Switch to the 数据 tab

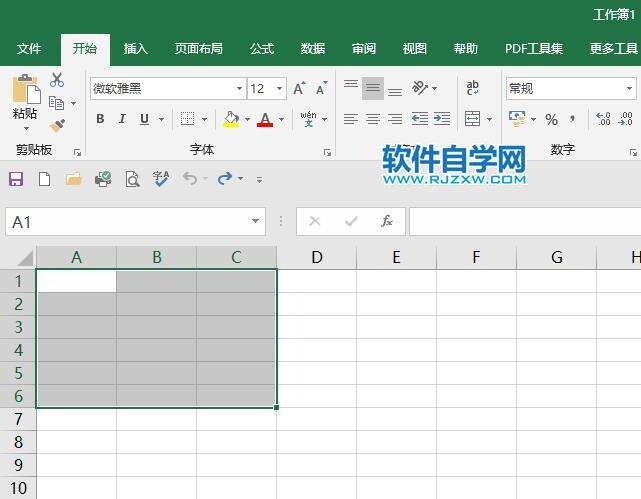coord(313,49)
